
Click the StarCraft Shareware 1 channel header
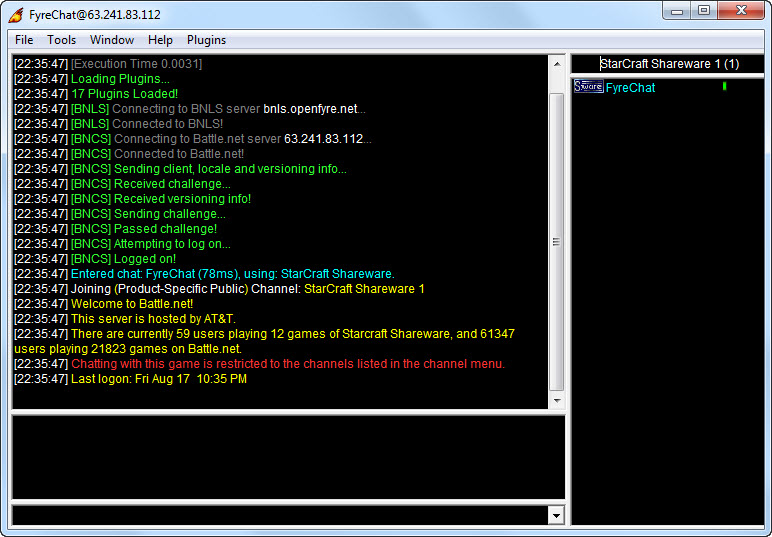coord(668,63)
